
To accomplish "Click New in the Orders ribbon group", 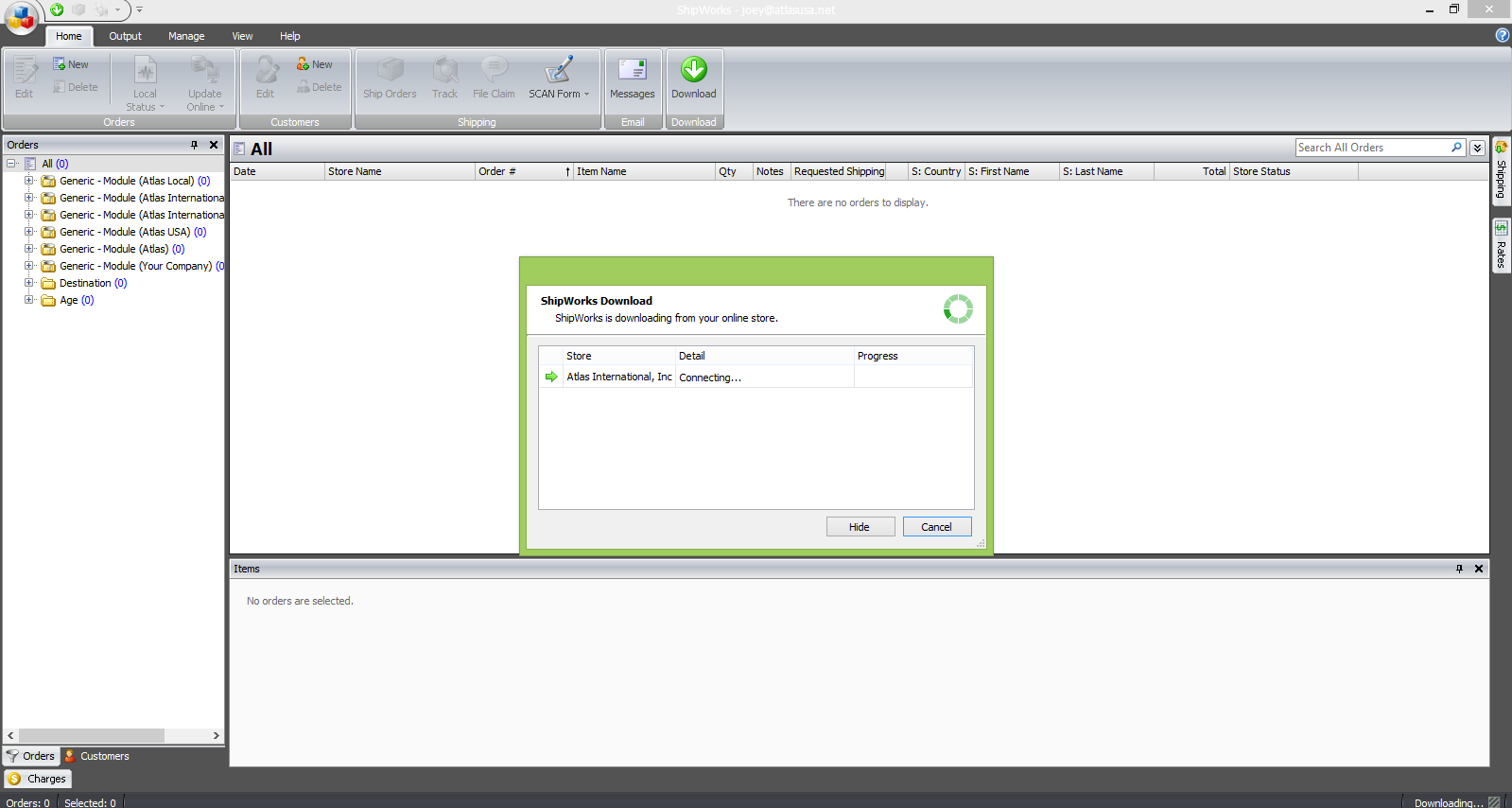I will 71,64.
